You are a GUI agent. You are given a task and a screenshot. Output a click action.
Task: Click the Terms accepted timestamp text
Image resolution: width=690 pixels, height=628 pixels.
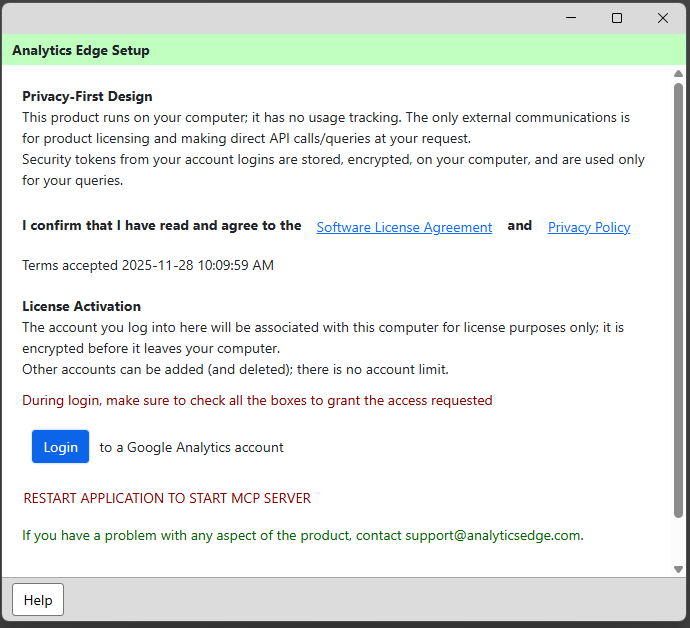point(148,265)
